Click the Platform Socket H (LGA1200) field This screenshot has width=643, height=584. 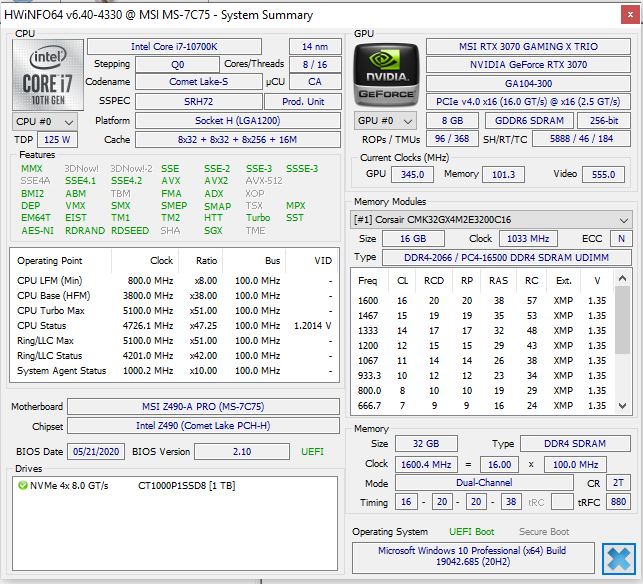pos(238,121)
